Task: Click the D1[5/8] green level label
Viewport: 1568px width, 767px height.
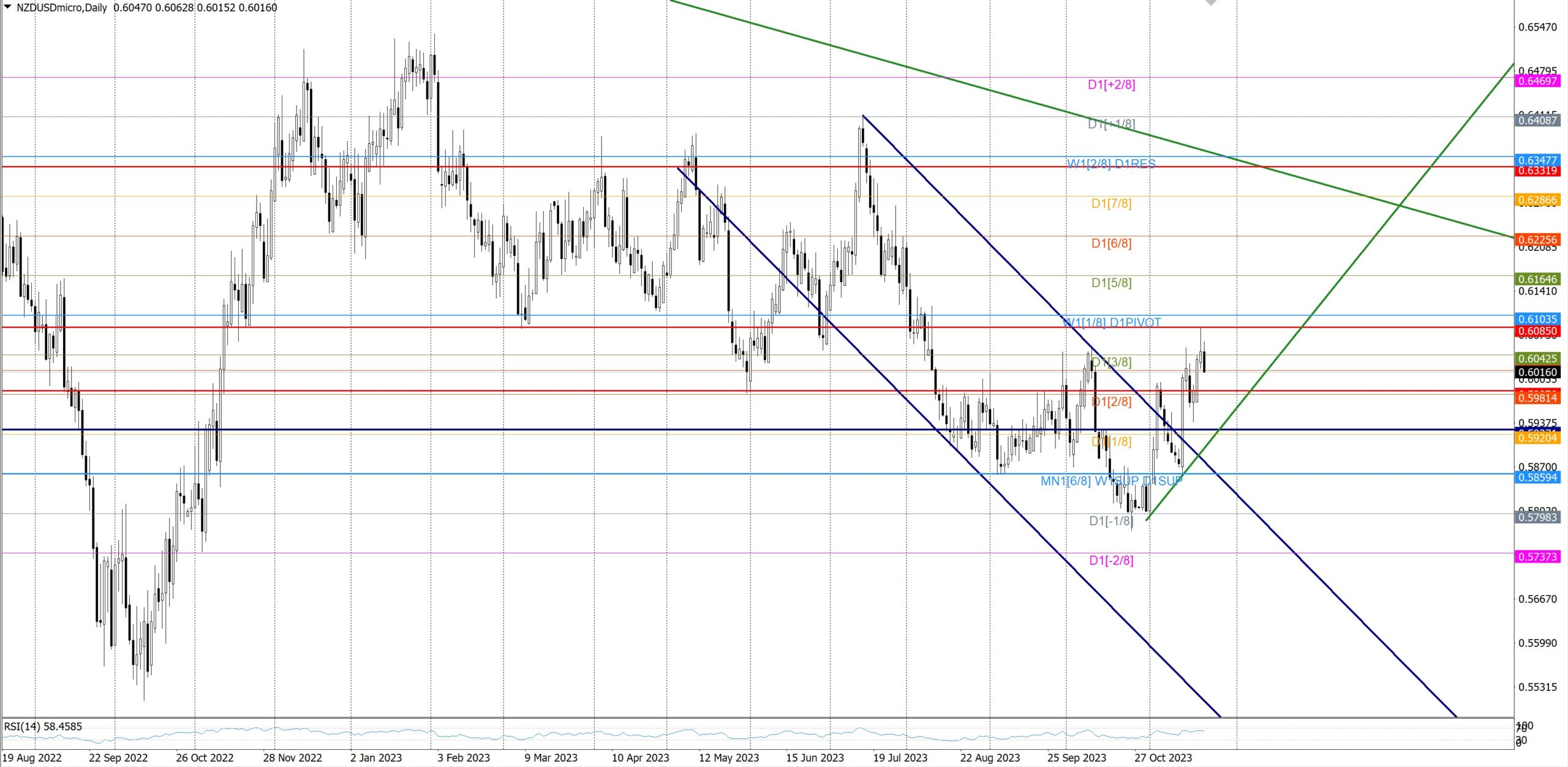Action: point(1111,283)
